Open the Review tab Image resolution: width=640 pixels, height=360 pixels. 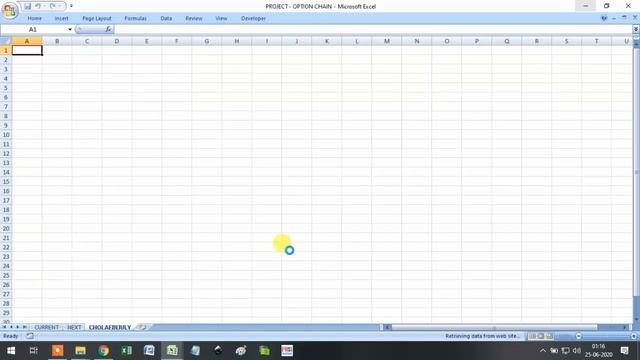[x=194, y=18]
